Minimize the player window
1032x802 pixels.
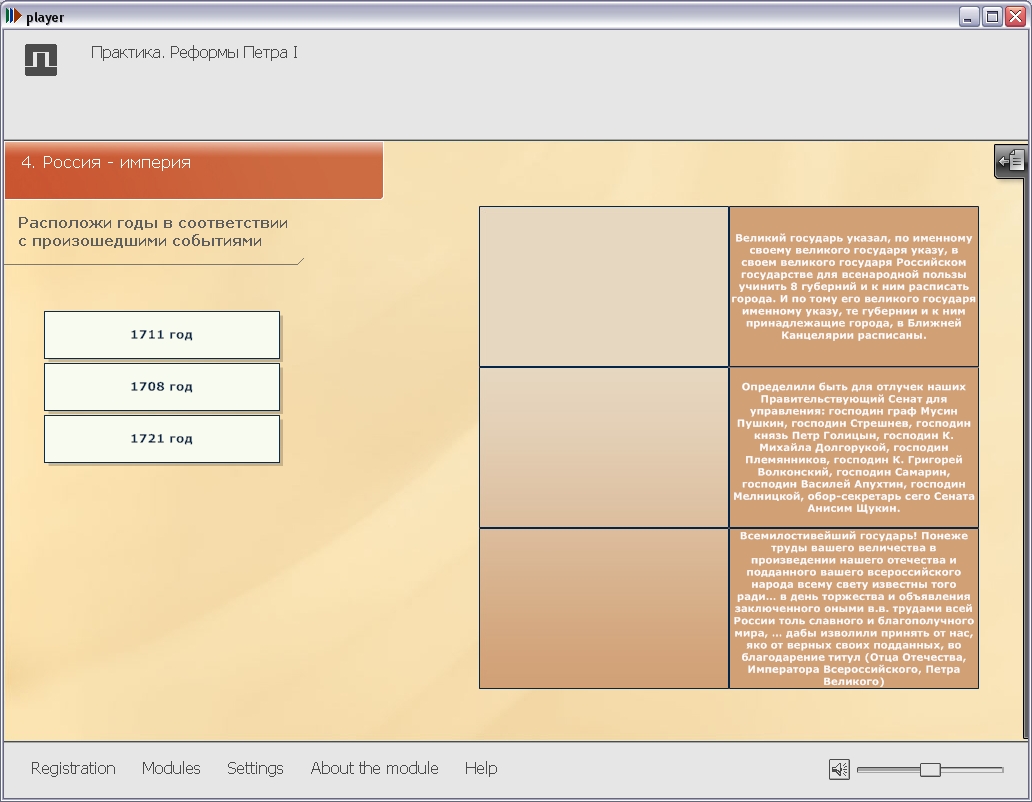pyautogui.click(x=968, y=16)
